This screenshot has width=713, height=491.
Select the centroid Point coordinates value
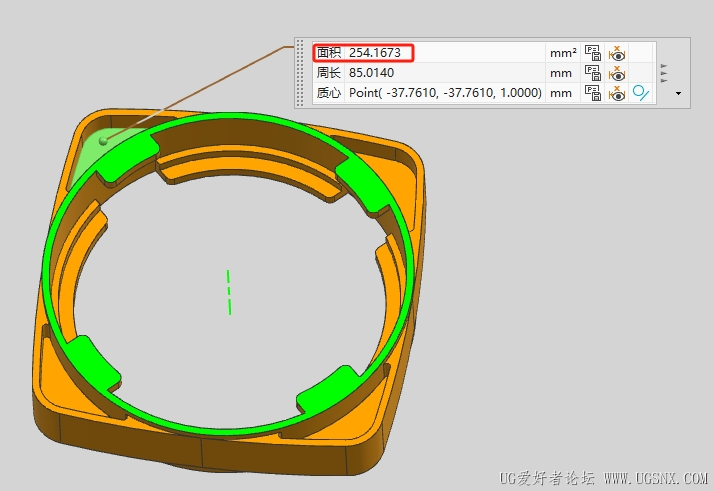[x=445, y=93]
